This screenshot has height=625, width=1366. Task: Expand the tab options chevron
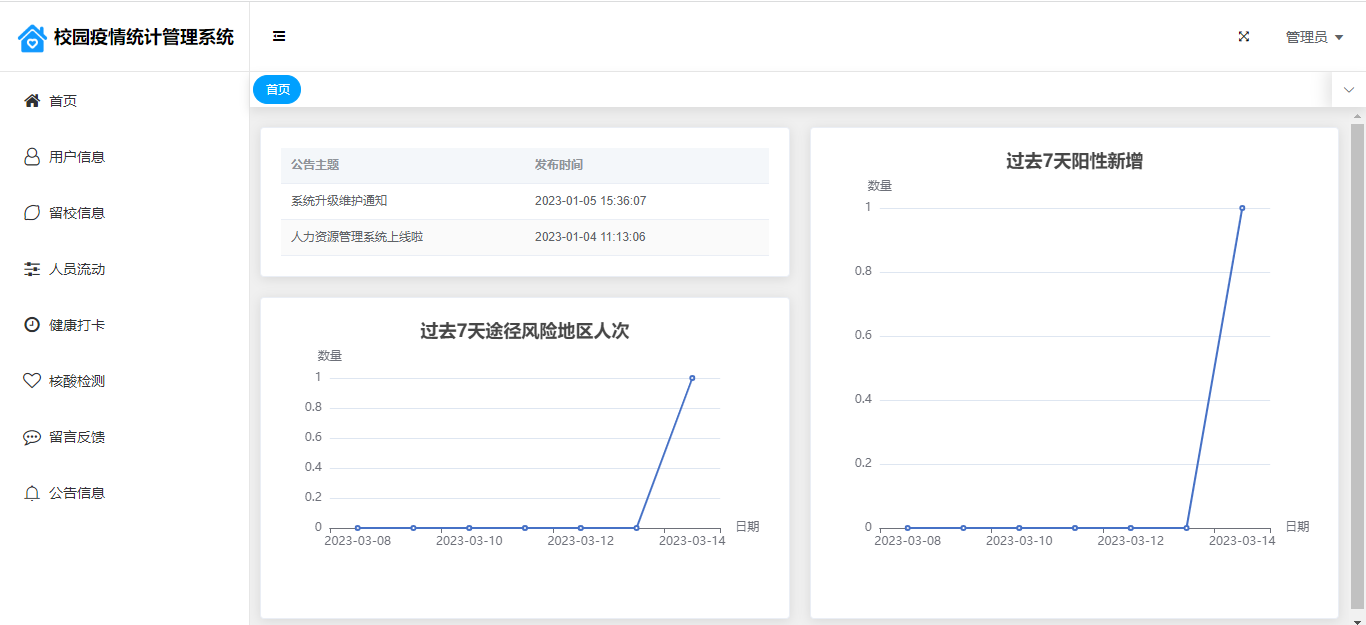click(1348, 90)
